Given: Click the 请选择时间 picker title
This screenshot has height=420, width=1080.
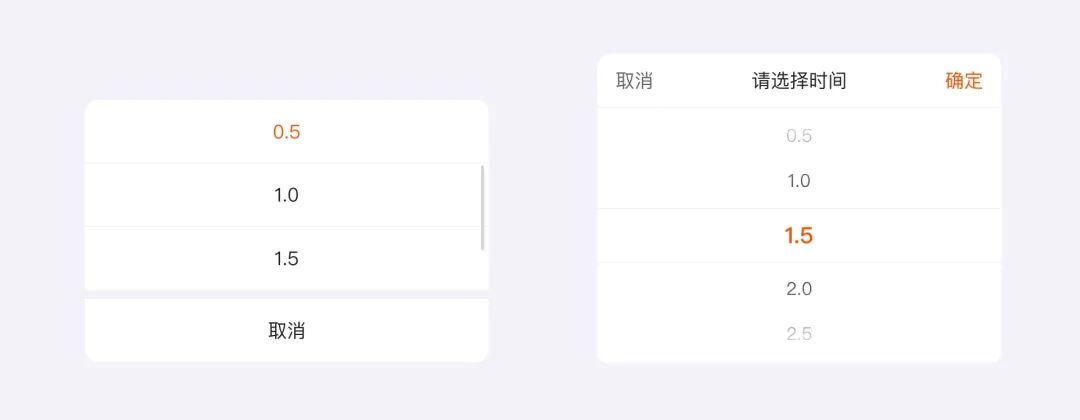Looking at the screenshot, I should pyautogui.click(x=799, y=81).
